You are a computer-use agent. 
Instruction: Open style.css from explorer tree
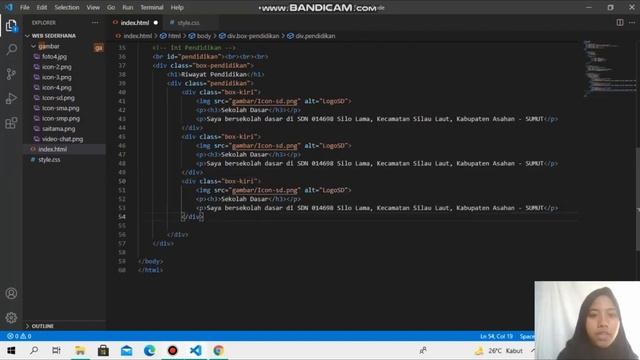coord(49,160)
